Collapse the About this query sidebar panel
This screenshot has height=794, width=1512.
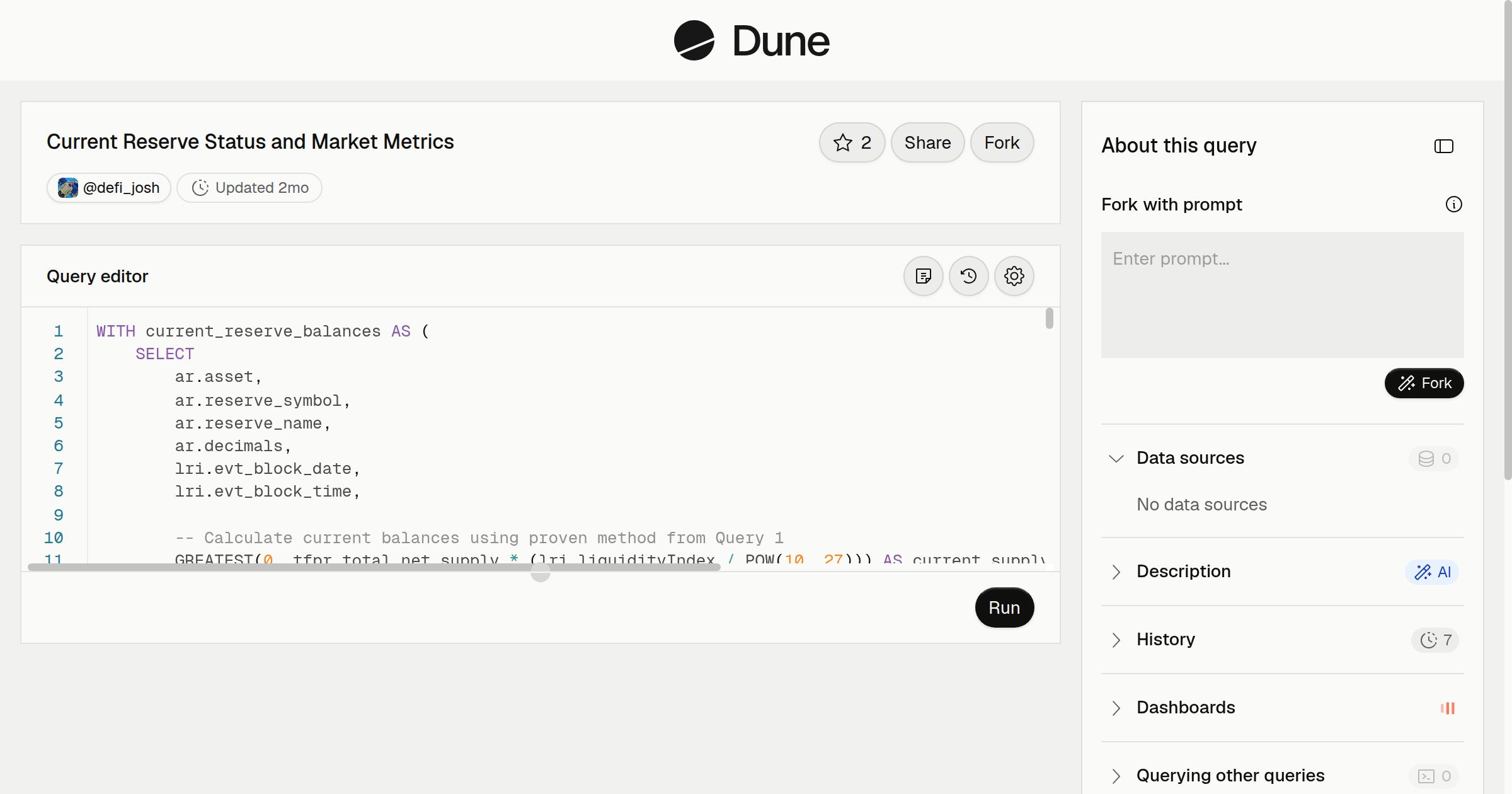click(1444, 146)
